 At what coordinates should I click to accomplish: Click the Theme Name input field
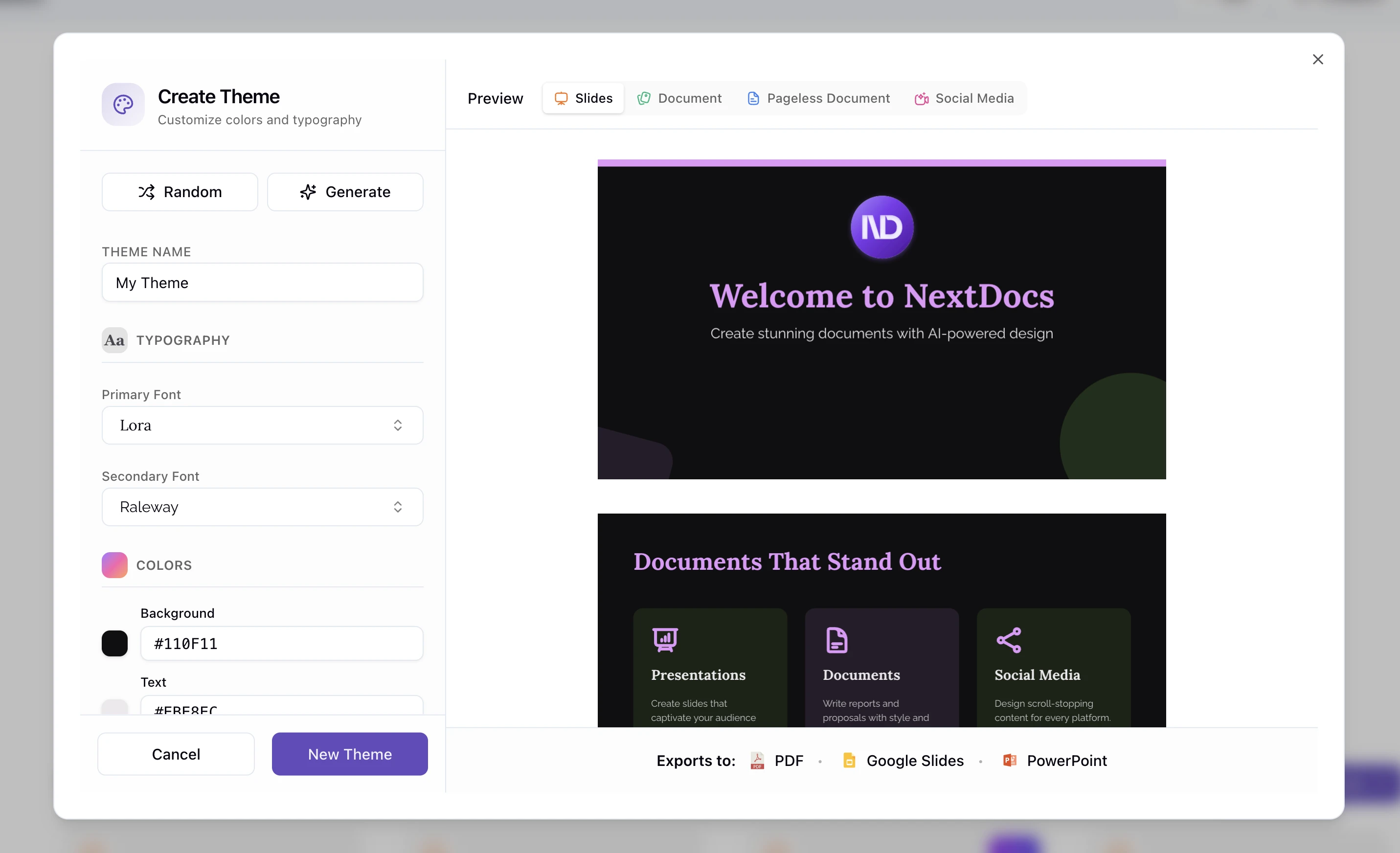(x=262, y=282)
